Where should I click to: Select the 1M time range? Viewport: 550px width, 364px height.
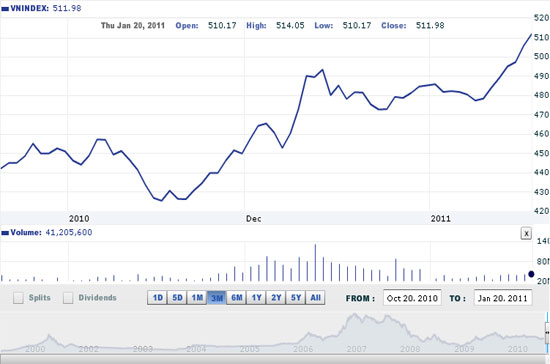click(197, 298)
